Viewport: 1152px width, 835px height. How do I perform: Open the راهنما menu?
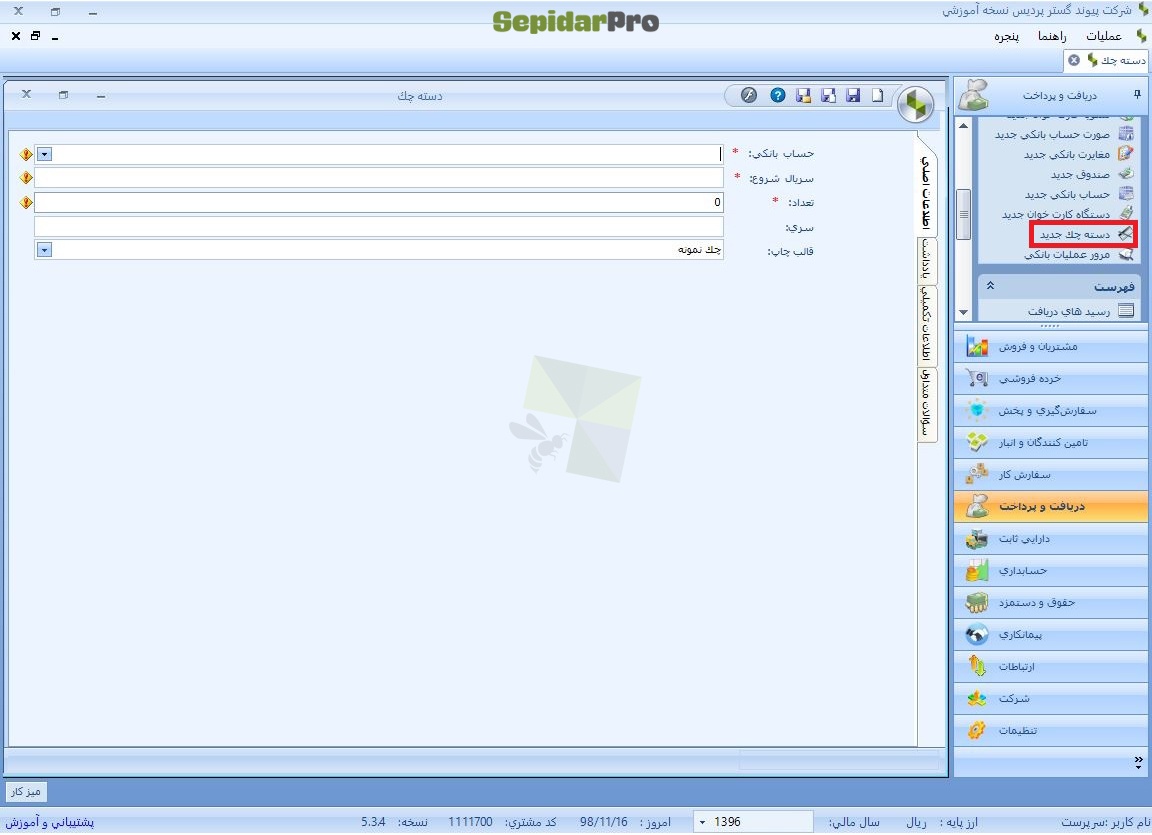(x=1052, y=36)
